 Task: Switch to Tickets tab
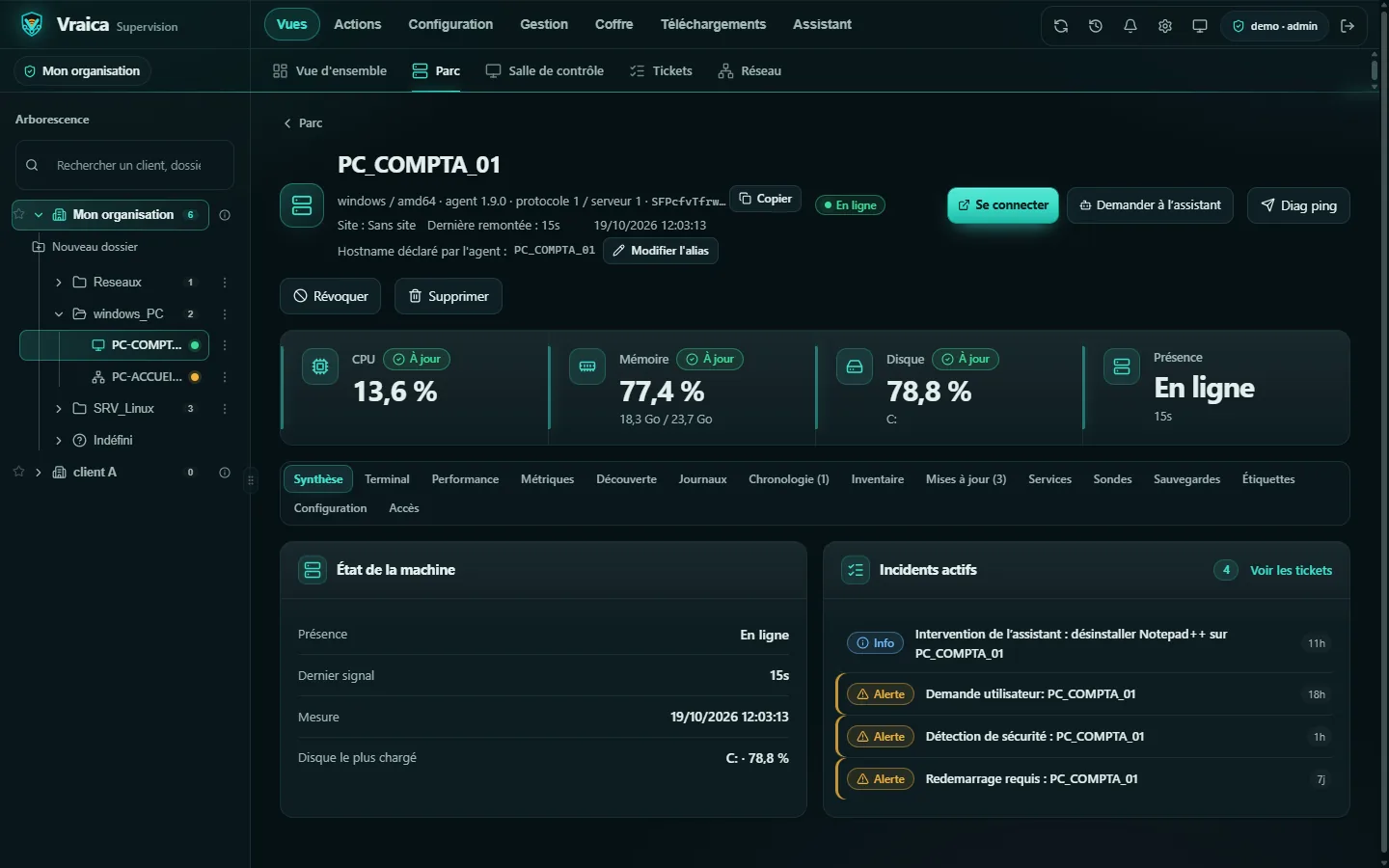click(661, 71)
